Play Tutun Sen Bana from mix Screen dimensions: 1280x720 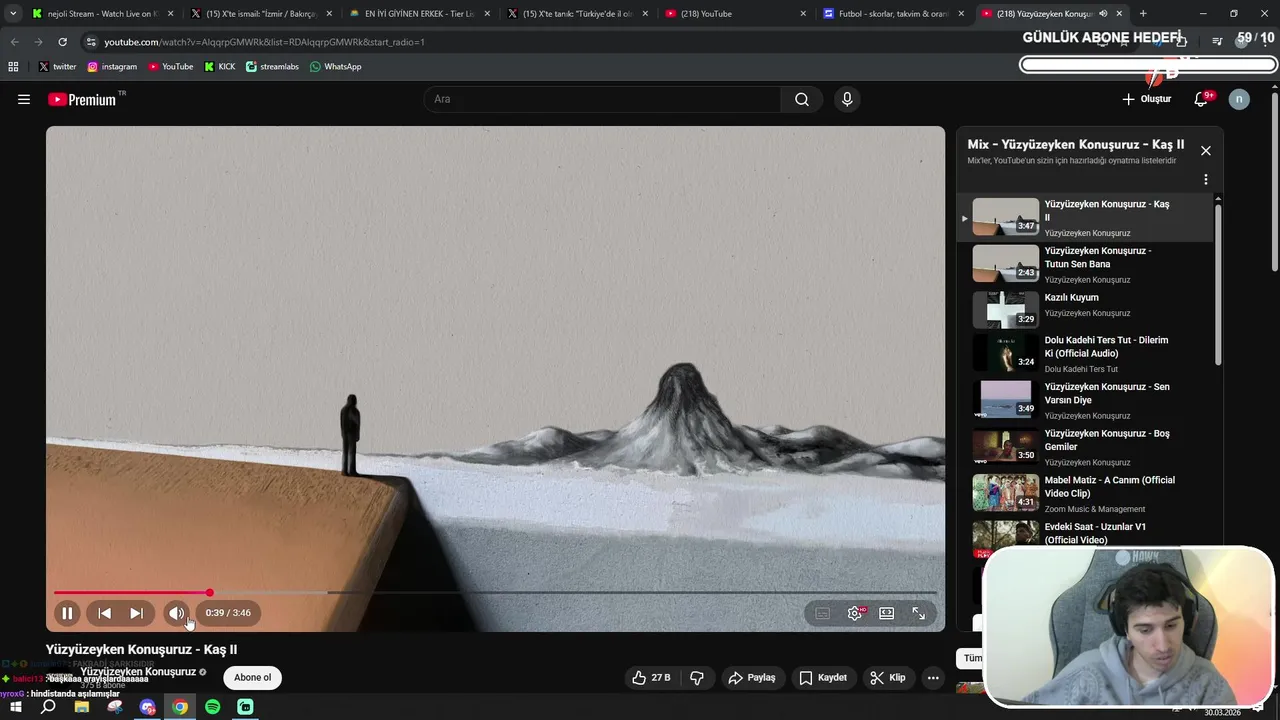tap(1084, 265)
